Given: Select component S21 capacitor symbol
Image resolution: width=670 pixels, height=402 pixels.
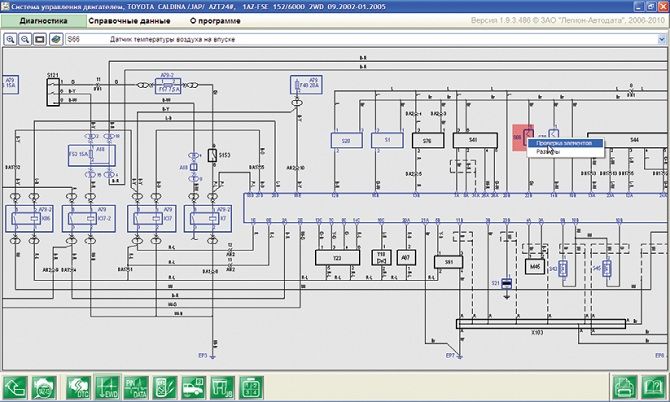Looking at the screenshot, I should tap(506, 283).
